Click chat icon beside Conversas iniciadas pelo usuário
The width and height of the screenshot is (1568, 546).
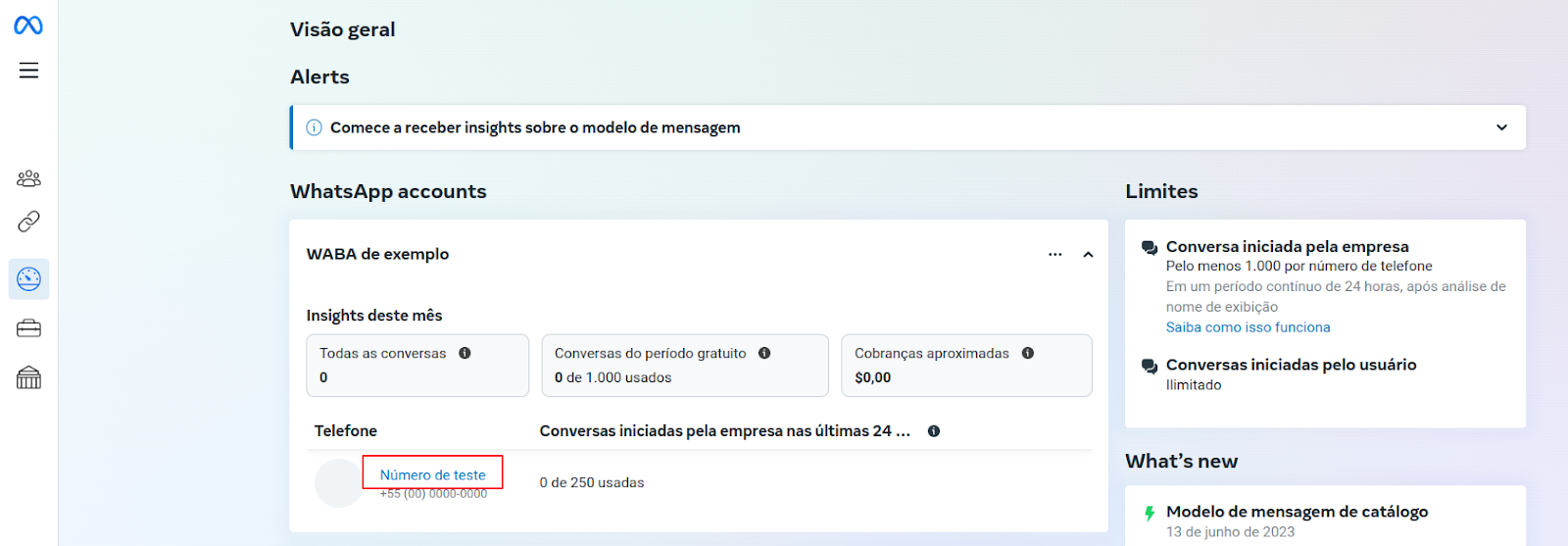pos(1150,366)
